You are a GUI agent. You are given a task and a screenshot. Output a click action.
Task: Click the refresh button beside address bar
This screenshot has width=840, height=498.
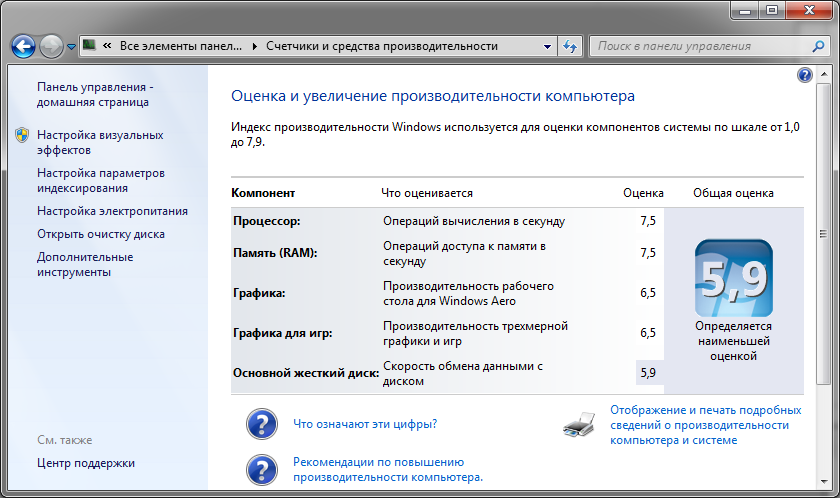(x=570, y=46)
